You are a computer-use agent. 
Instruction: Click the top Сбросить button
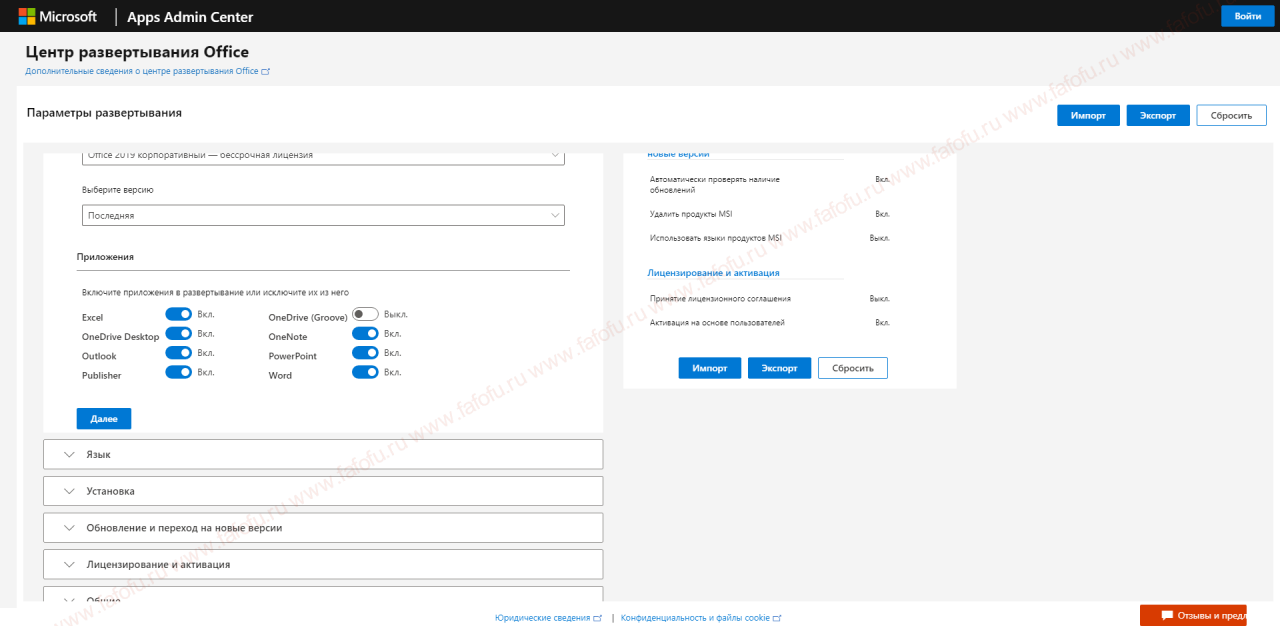1231,115
